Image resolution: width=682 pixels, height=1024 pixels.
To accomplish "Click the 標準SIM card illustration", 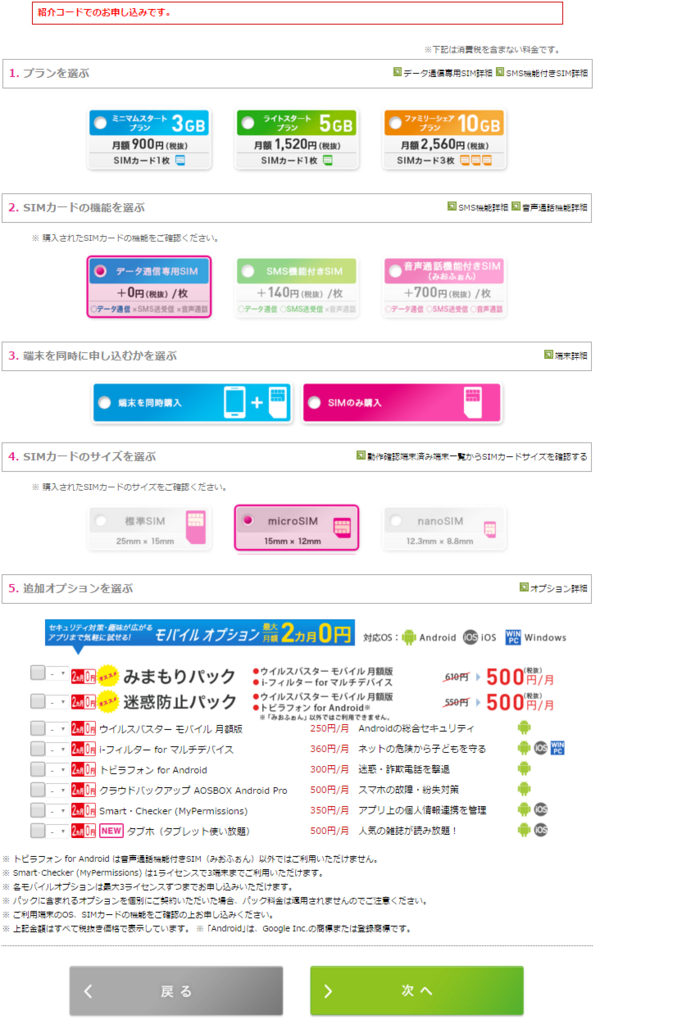I will (195, 527).
